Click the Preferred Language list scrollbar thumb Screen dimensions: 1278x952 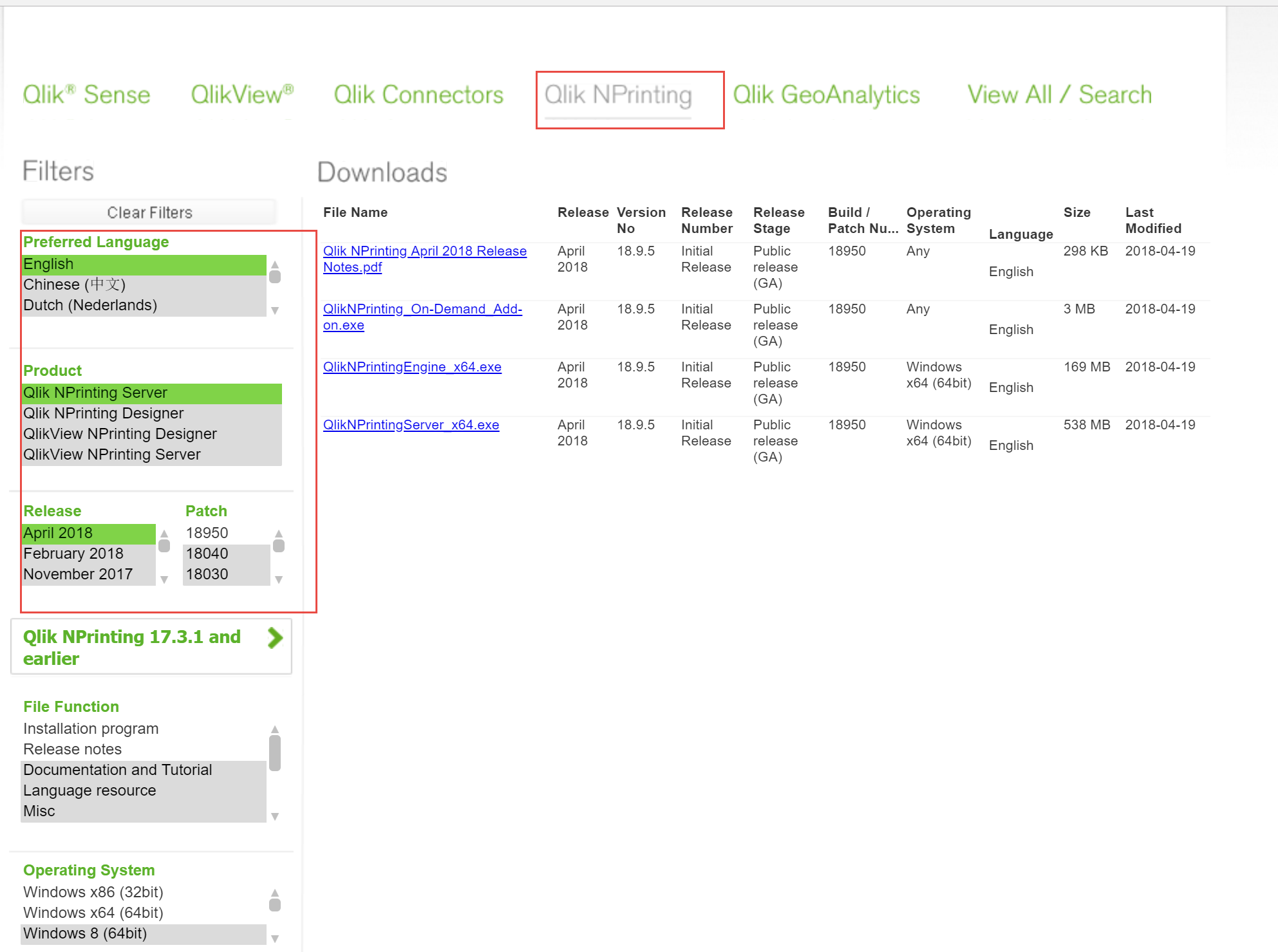(275, 277)
